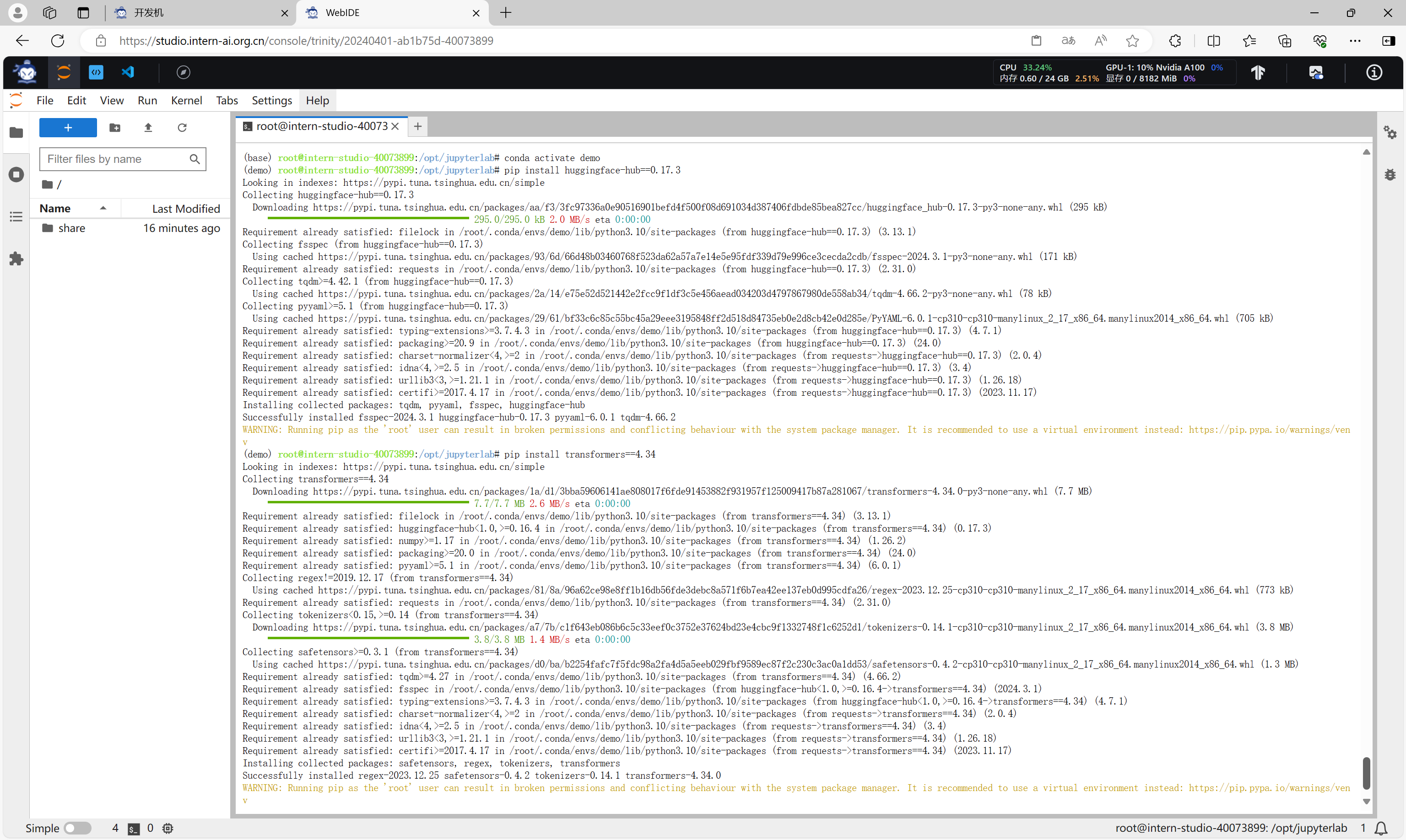This screenshot has width=1406, height=840.
Task: Open Extension Manager puzzle icon
Action: (x=16, y=258)
